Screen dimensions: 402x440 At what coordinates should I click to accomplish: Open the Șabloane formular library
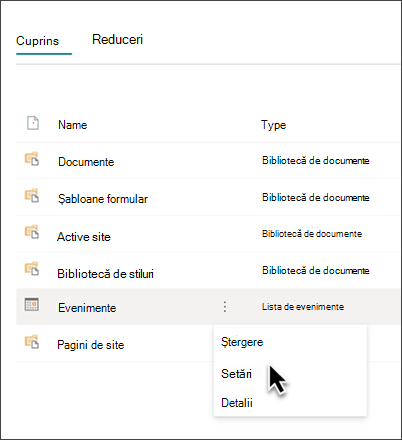[103, 199]
